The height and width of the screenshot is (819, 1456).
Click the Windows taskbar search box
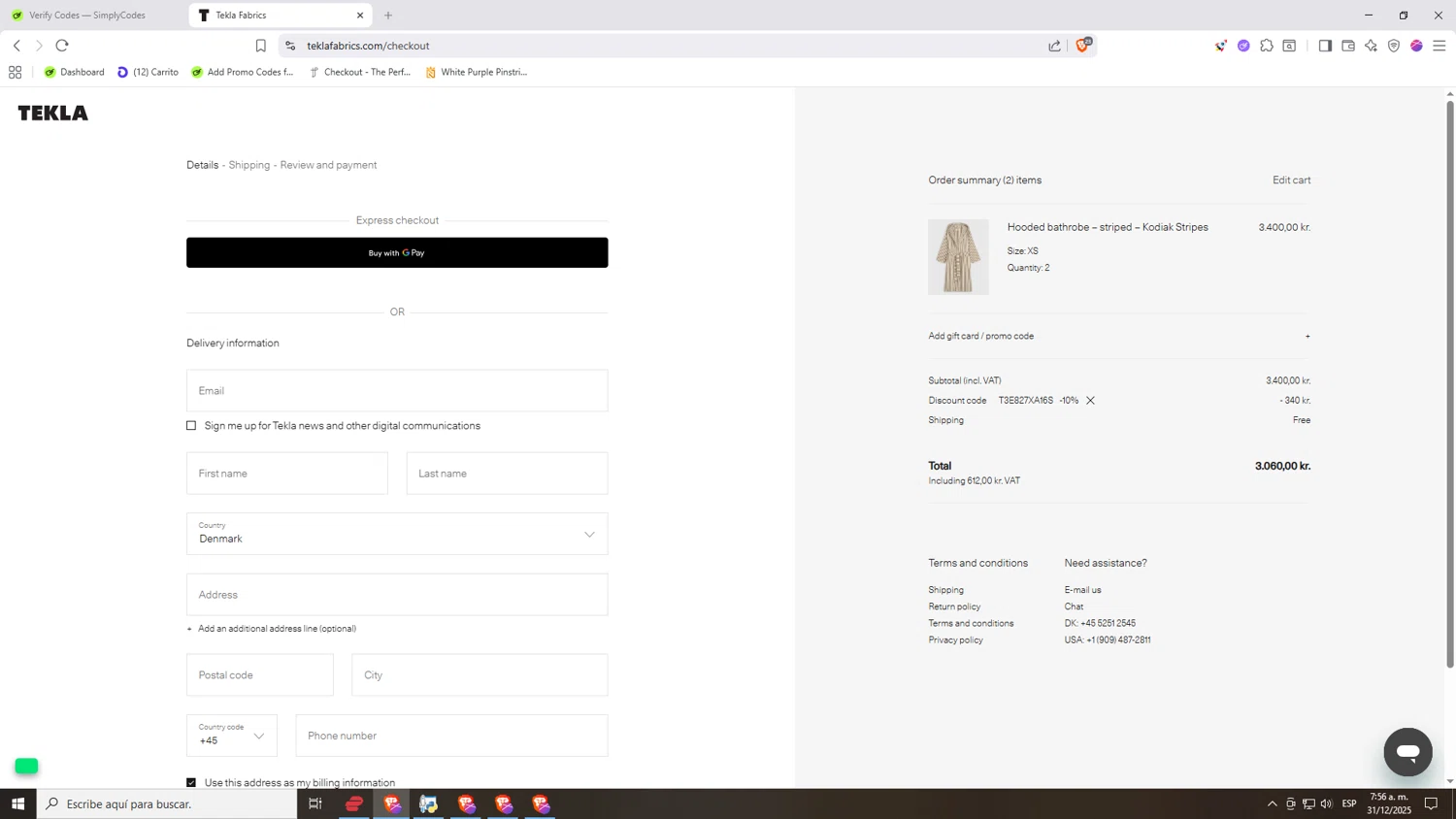(x=167, y=803)
